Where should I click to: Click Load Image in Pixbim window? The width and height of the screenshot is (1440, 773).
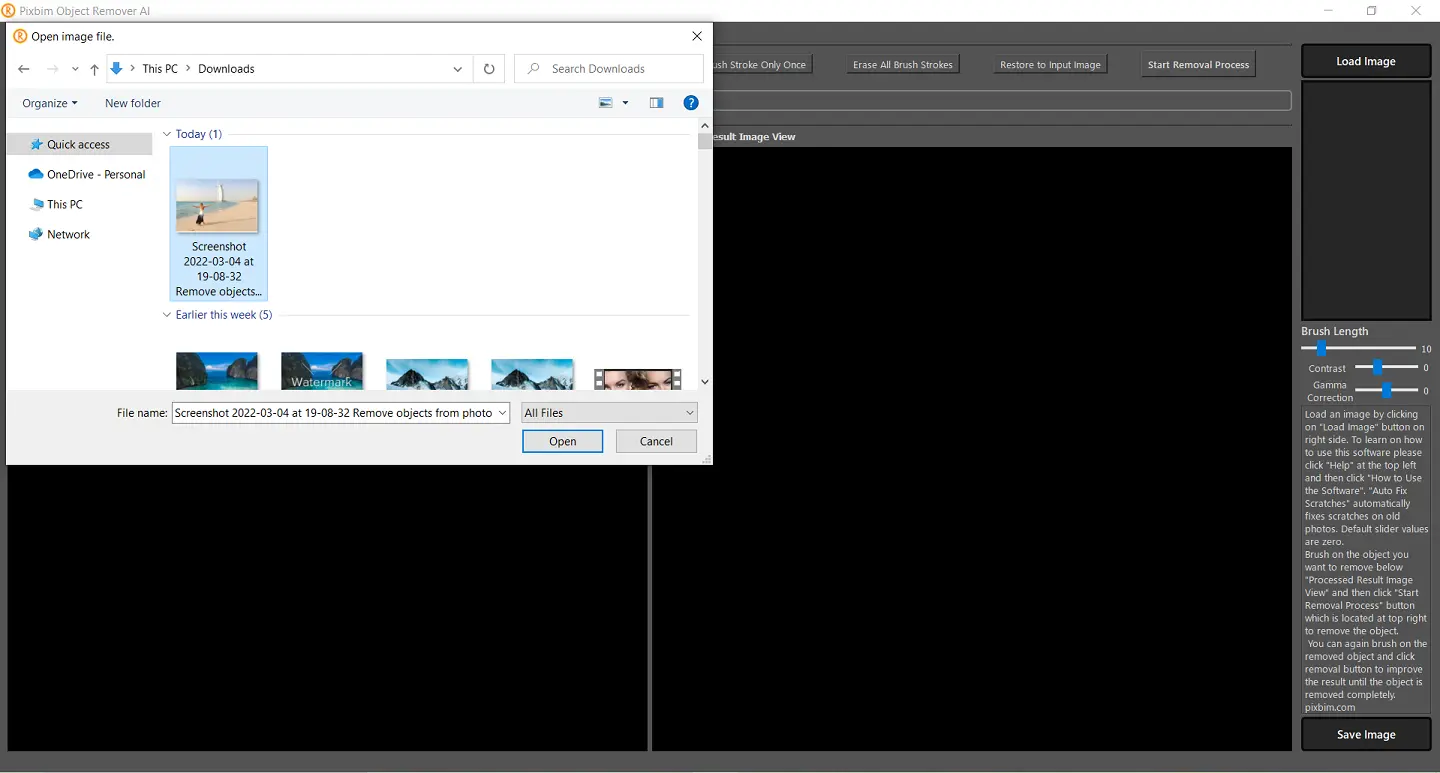tap(1366, 61)
